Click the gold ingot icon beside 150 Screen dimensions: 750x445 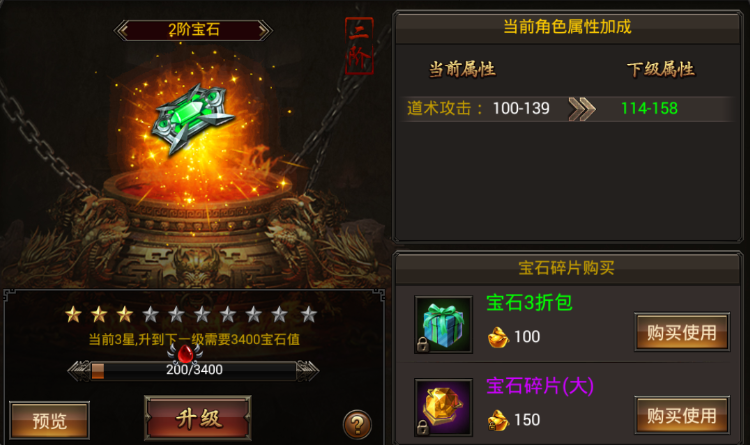pos(498,420)
